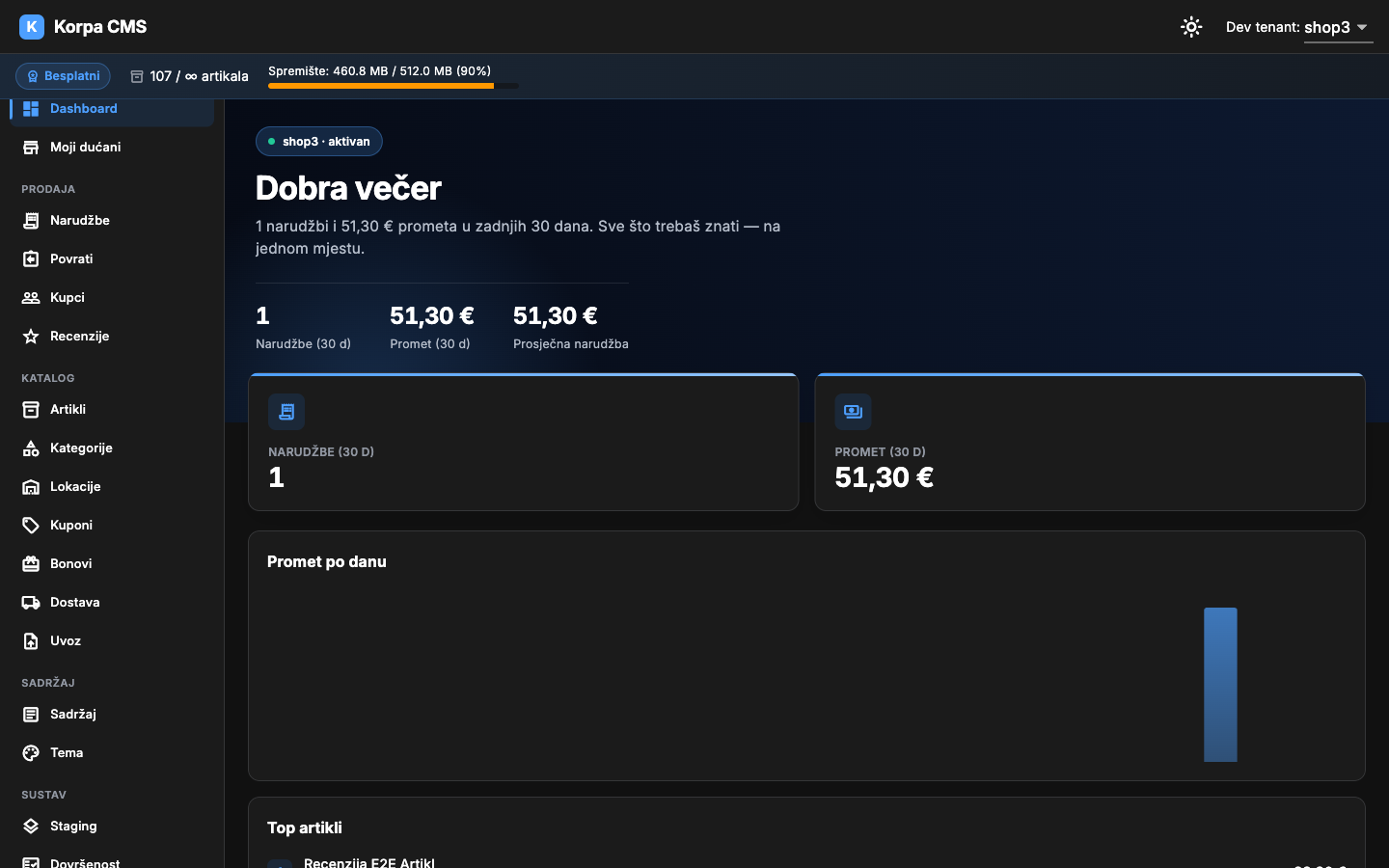This screenshot has width=1389, height=868.
Task: Click the NARUDŽBE (30 D) card value 1
Action: (x=277, y=477)
